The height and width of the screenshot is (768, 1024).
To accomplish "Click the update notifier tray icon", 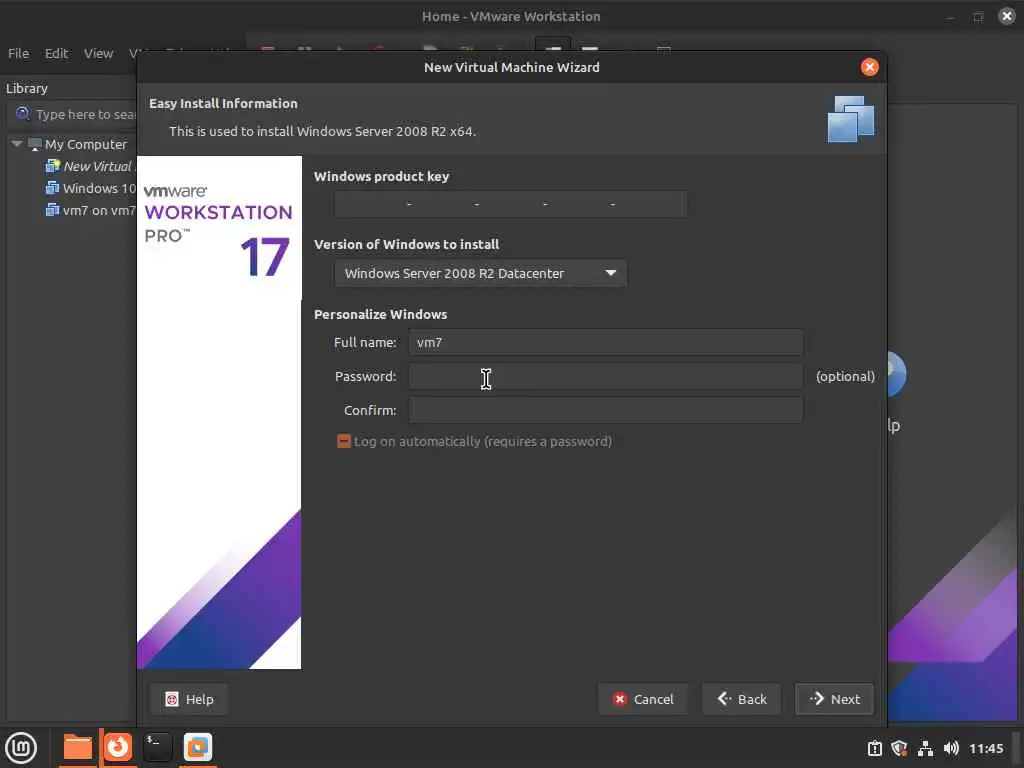I will [874, 748].
